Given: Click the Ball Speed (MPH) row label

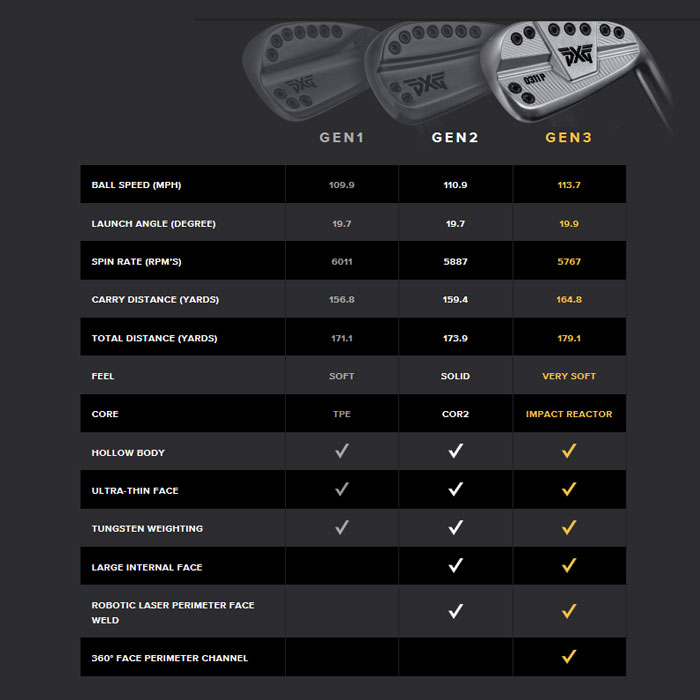Looking at the screenshot, I should (136, 185).
